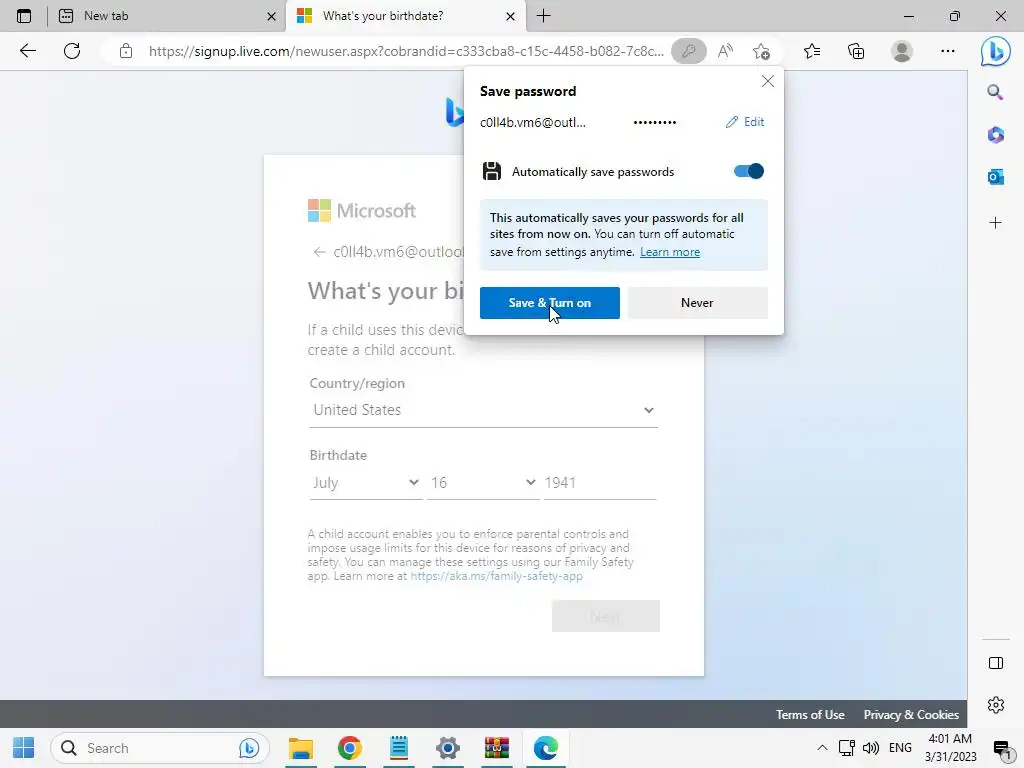Image resolution: width=1024 pixels, height=768 pixels.
Task: Toggle sidebar layout icon
Action: click(996, 663)
